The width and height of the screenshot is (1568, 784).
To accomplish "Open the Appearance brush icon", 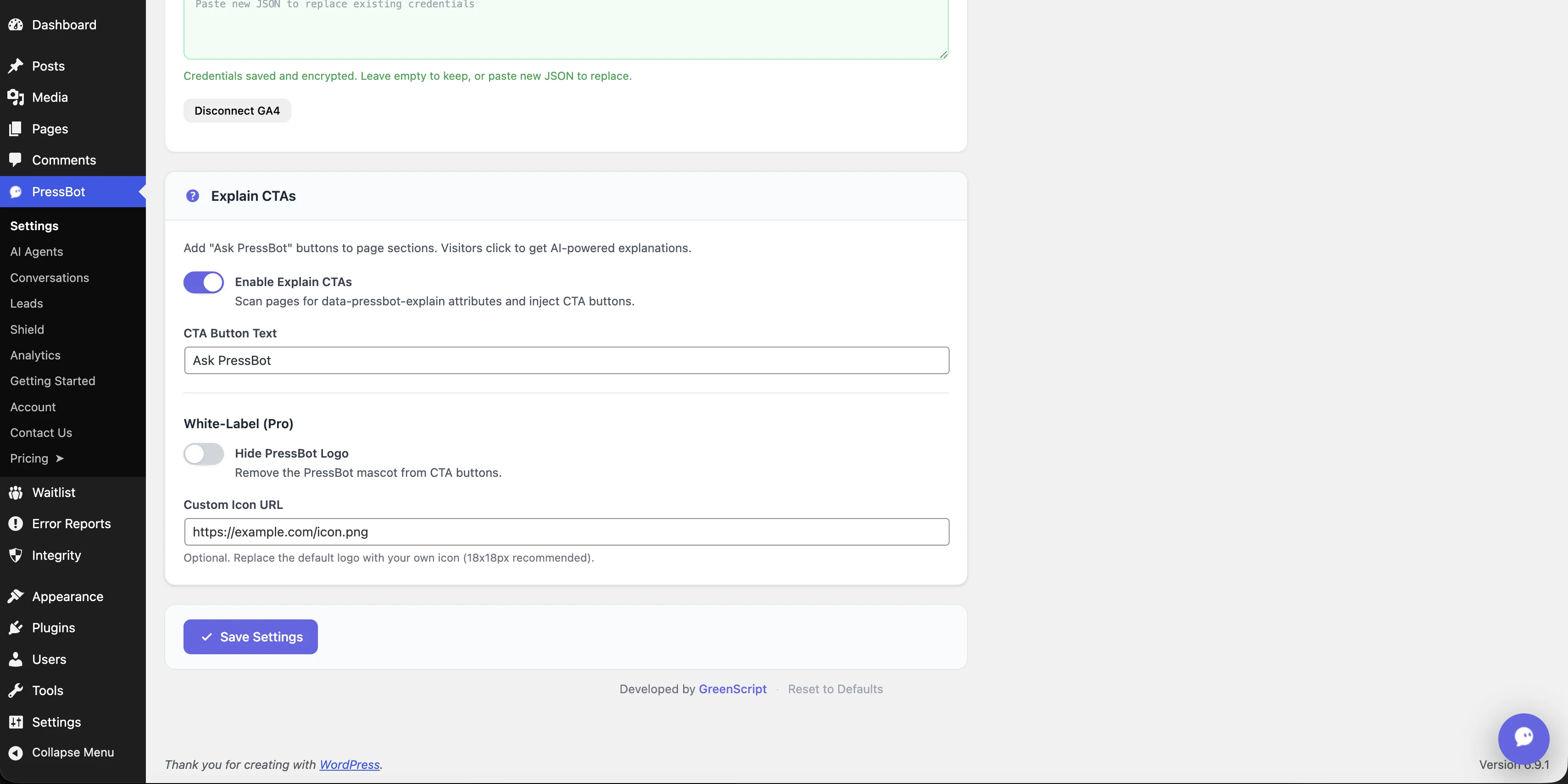I will point(16,596).
